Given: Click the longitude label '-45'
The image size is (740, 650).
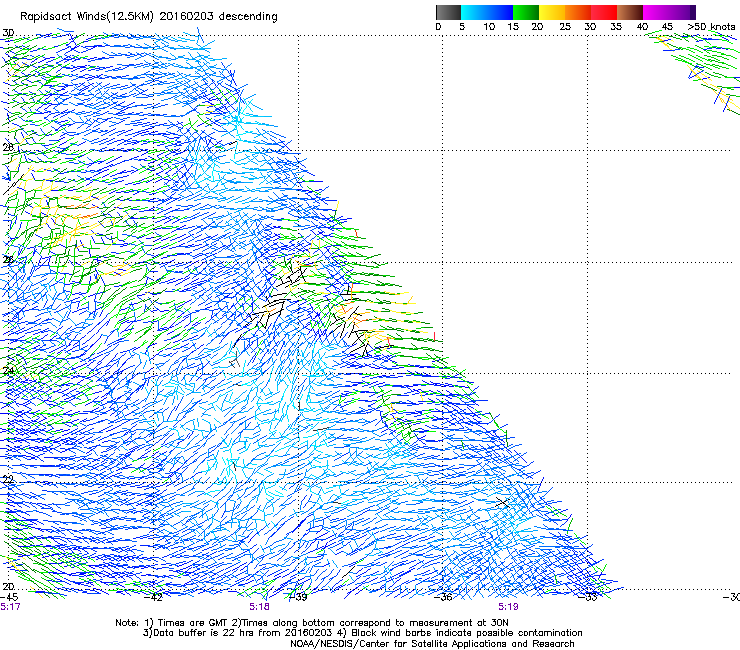Looking at the screenshot, I should [9, 597].
